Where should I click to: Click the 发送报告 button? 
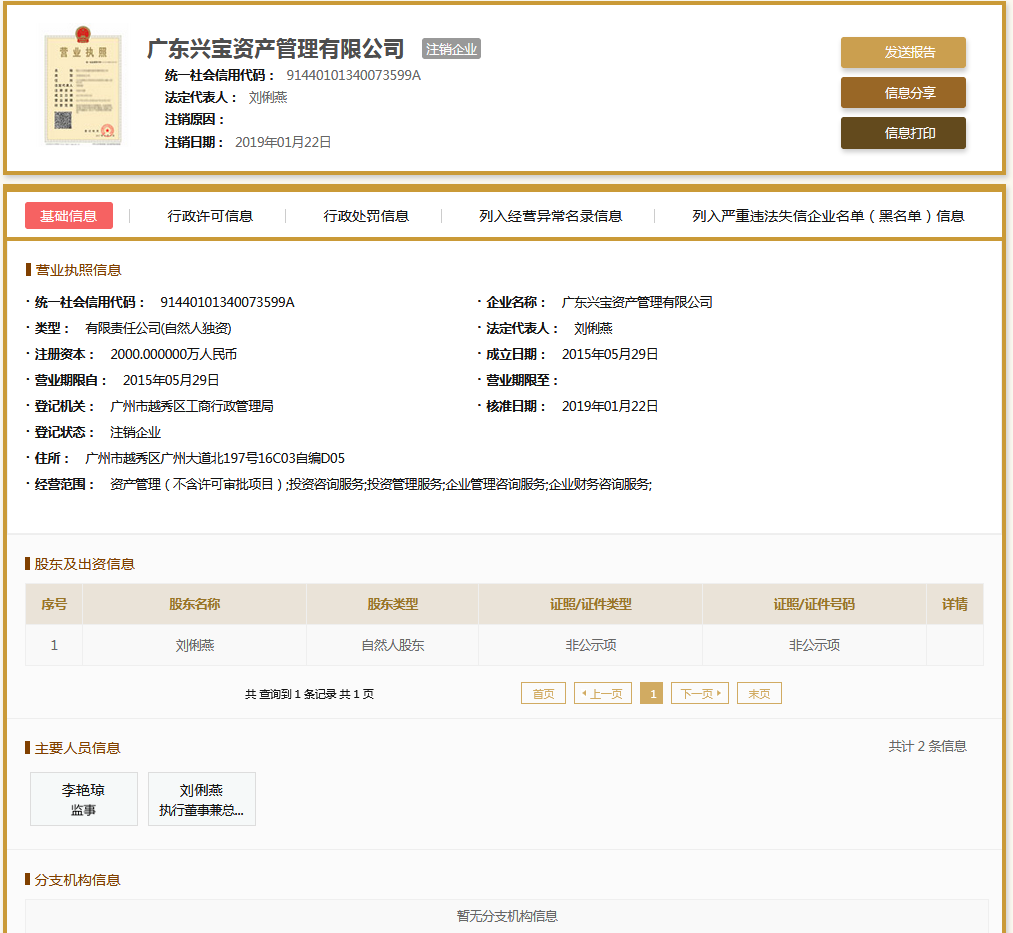click(x=902, y=52)
